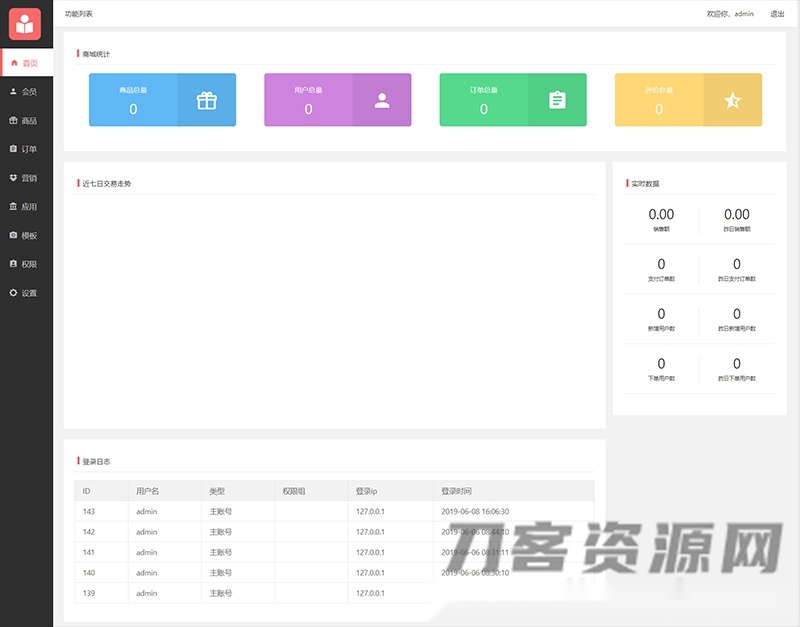Click the 商品 products icon in sidebar
Viewport: 800px width, 627px height.
14,120
